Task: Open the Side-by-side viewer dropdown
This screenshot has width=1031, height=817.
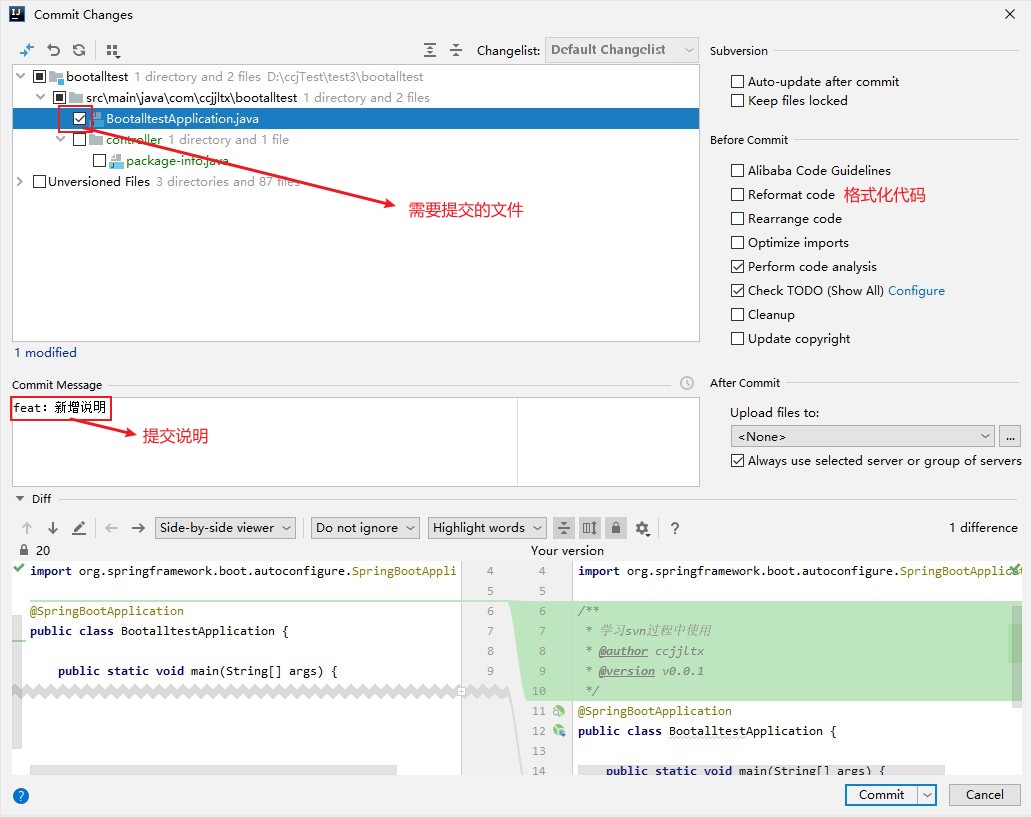Action: [x=226, y=528]
